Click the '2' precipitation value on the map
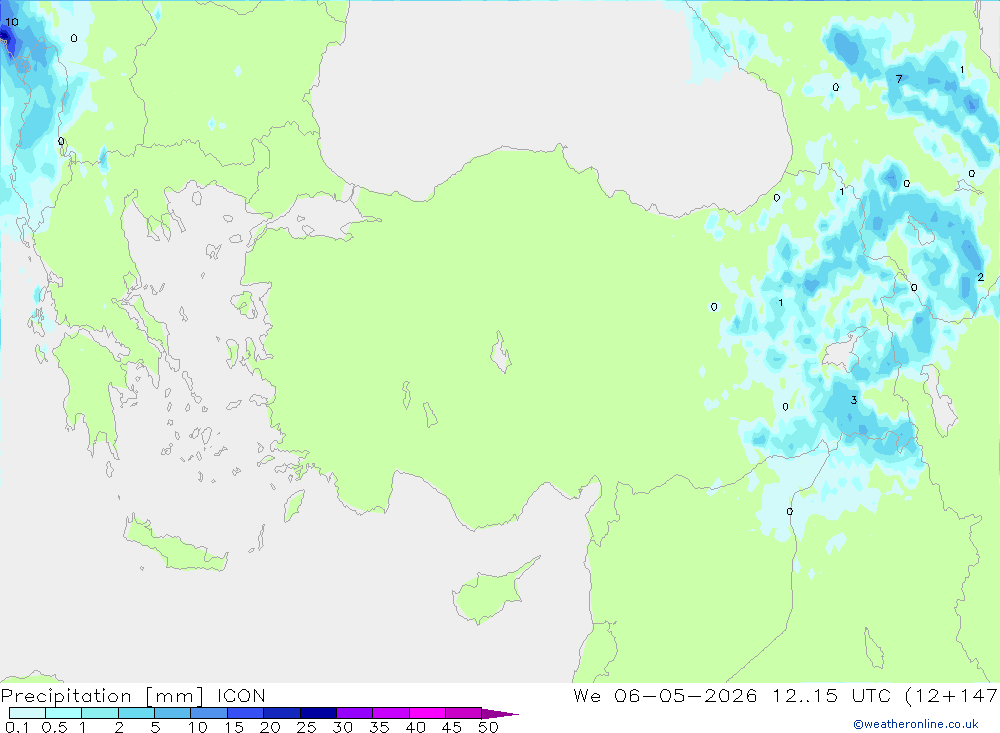 (981, 277)
